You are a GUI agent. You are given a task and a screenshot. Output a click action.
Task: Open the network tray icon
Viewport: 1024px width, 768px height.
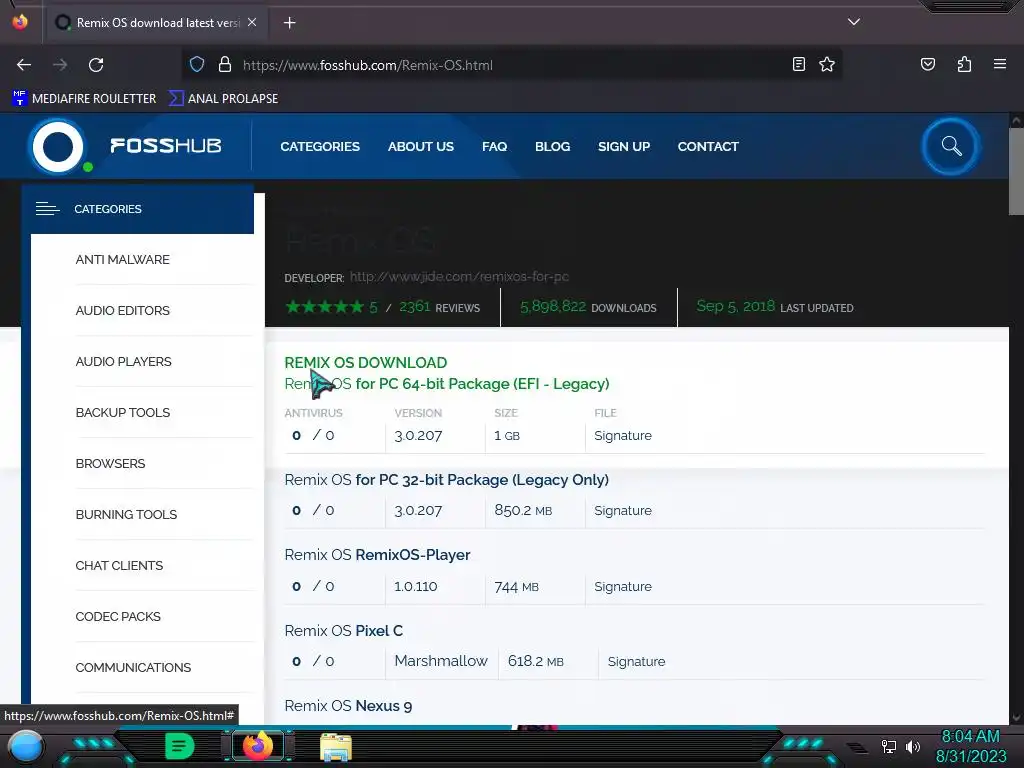click(x=889, y=746)
